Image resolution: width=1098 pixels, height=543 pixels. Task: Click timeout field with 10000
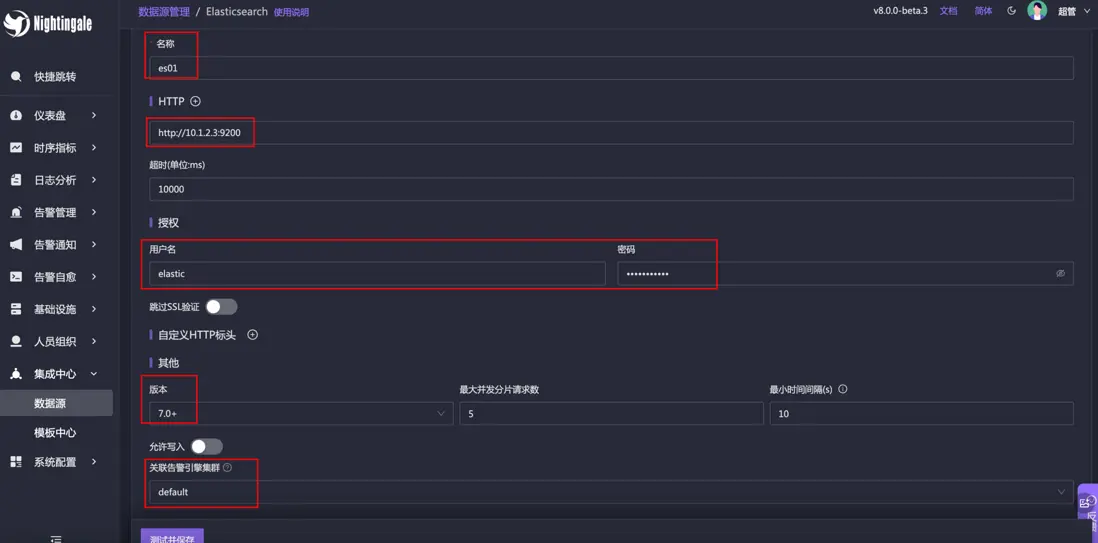pyautogui.click(x=611, y=189)
